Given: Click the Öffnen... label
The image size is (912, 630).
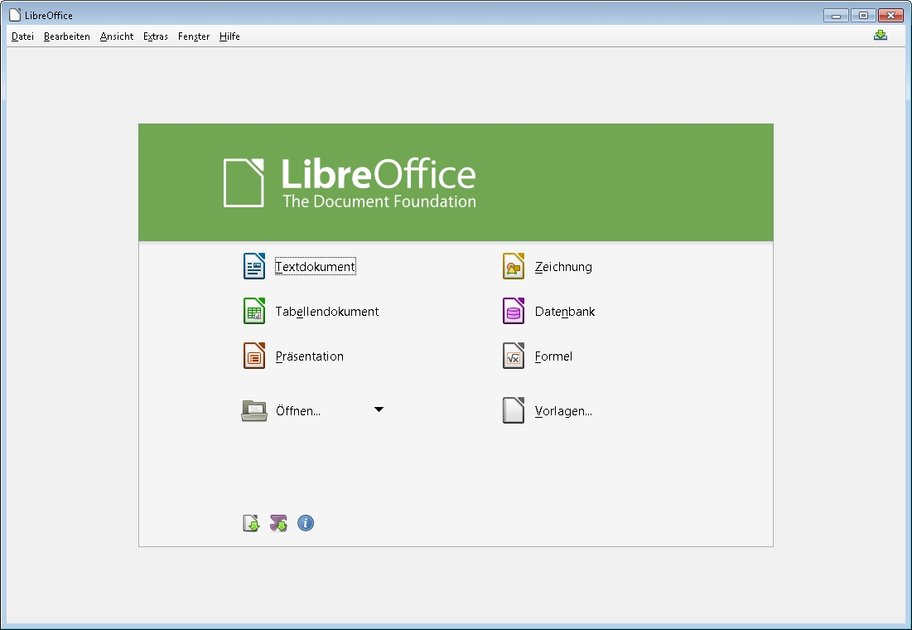Looking at the screenshot, I should [x=298, y=411].
